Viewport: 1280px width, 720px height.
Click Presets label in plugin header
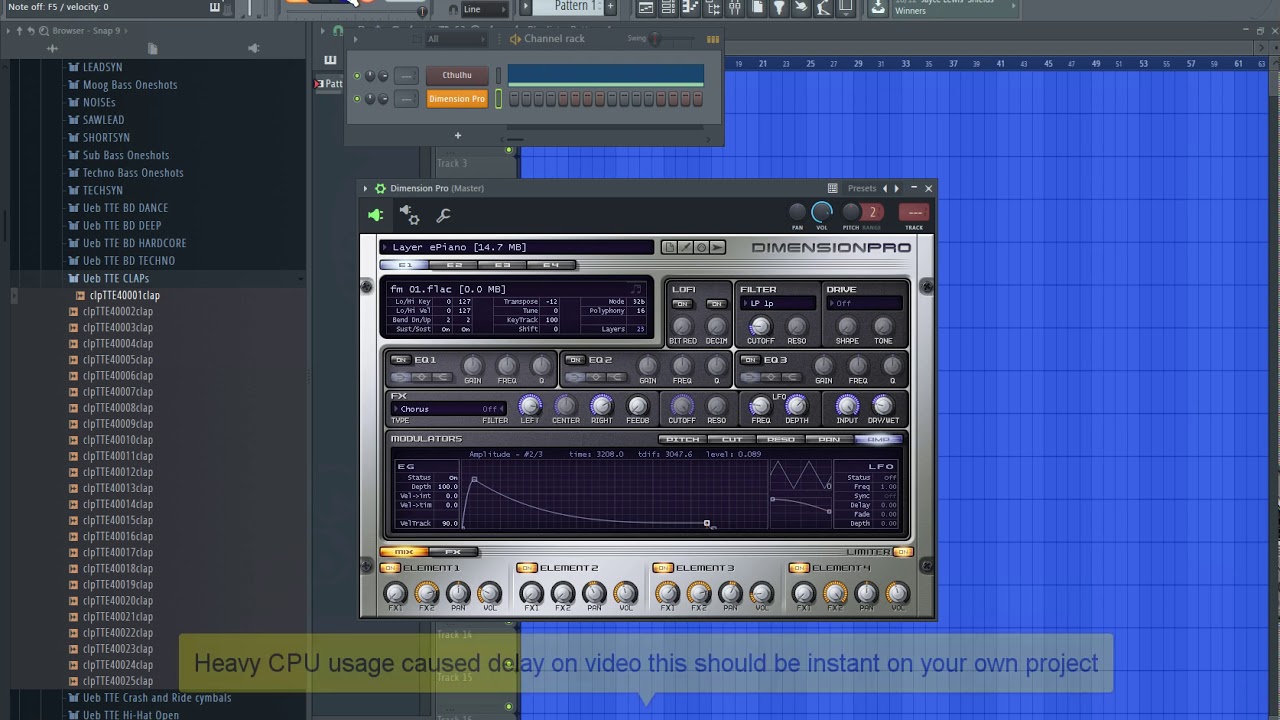(x=861, y=188)
